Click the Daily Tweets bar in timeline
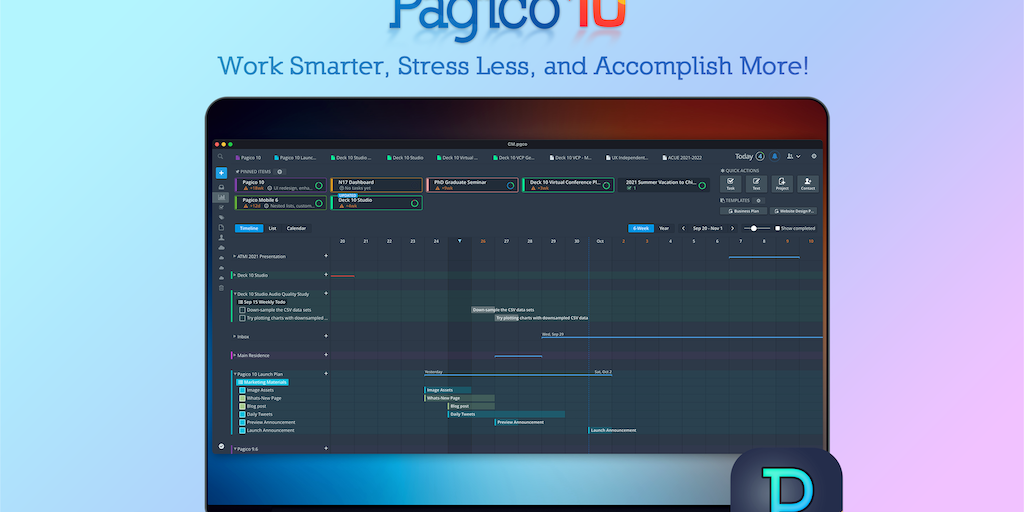 click(x=506, y=414)
